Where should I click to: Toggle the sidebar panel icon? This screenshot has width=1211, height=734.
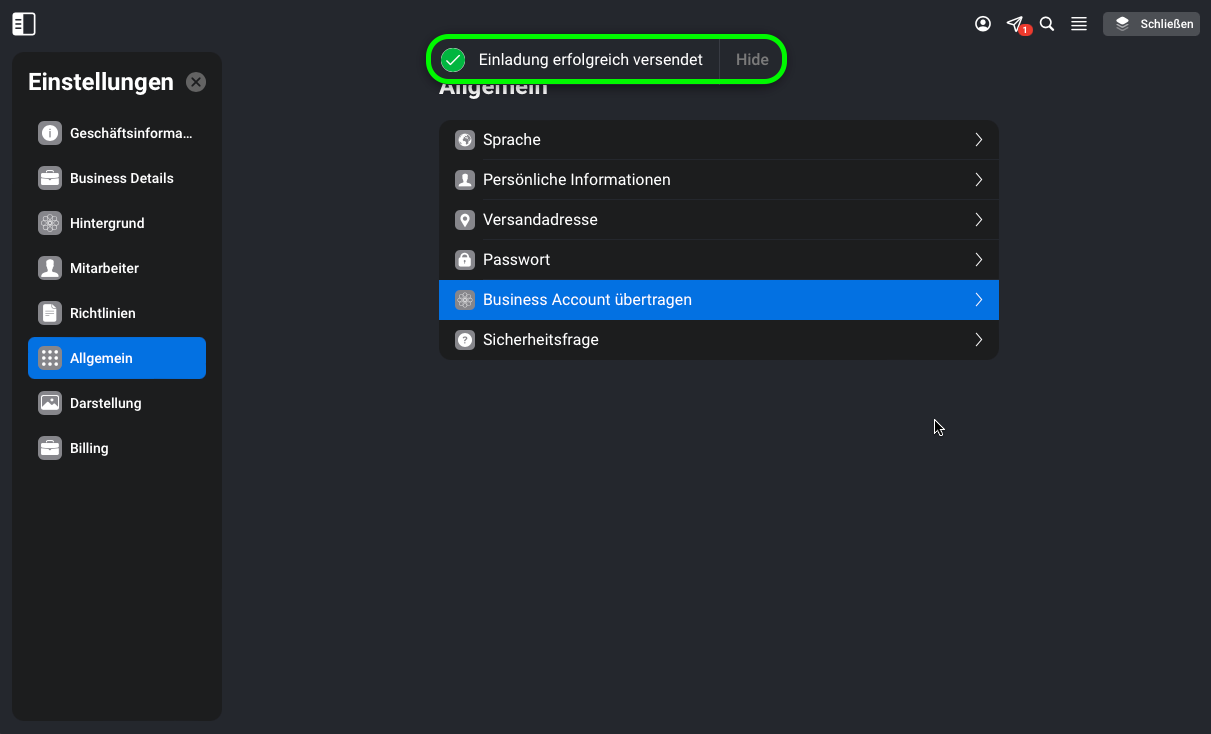[24, 24]
